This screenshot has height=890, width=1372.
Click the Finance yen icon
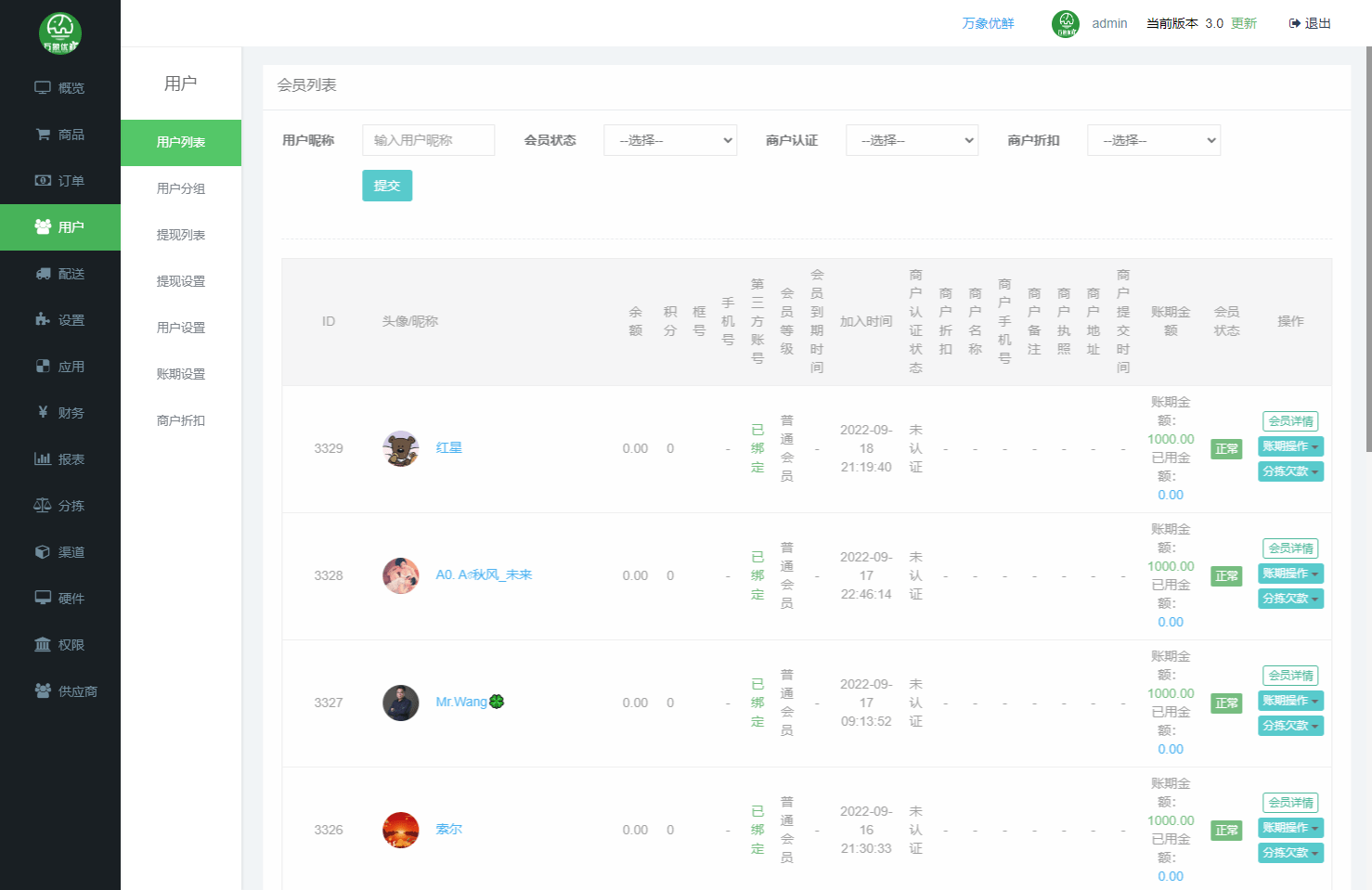coord(43,412)
